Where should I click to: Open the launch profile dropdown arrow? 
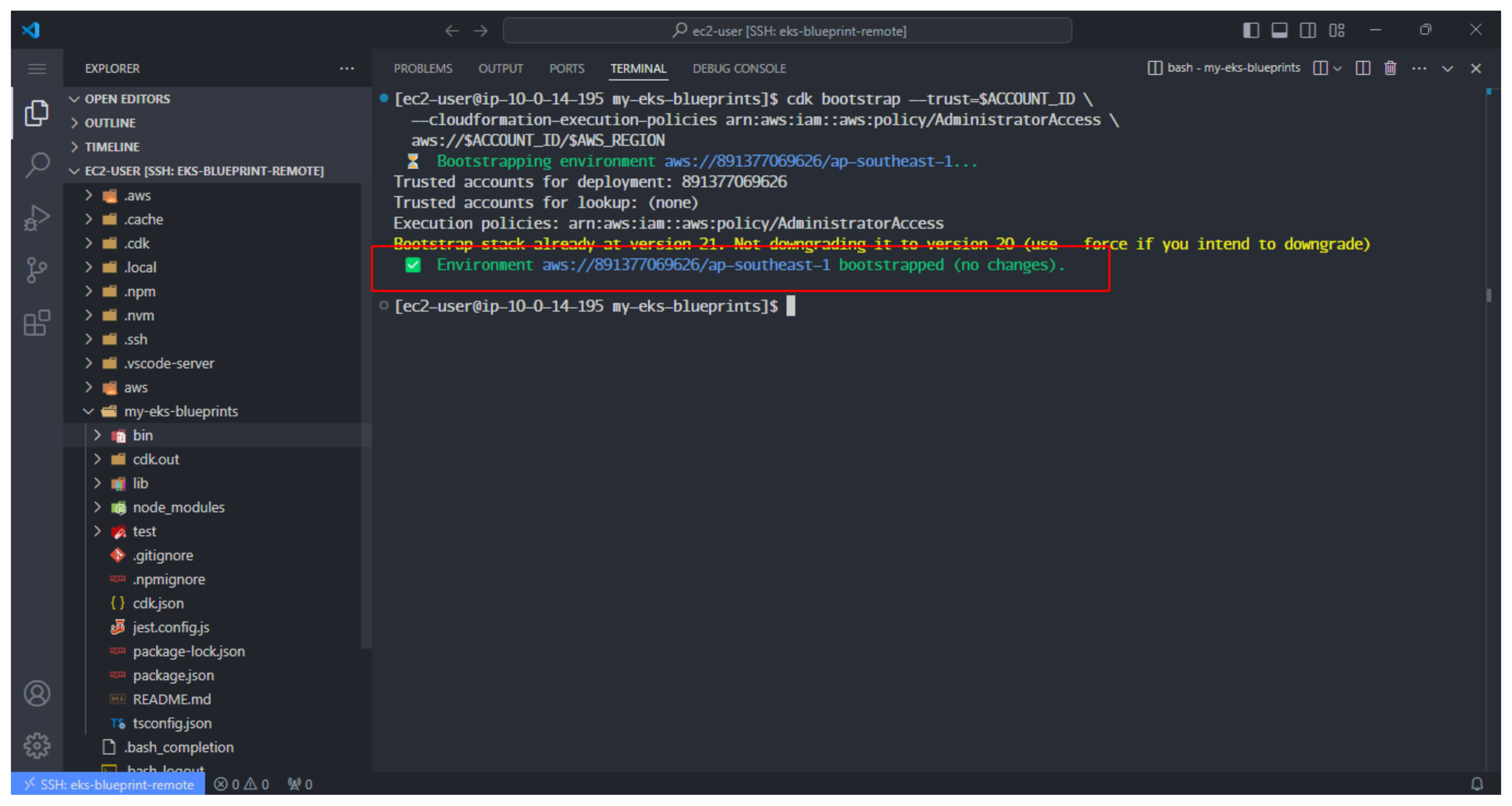pos(1338,69)
